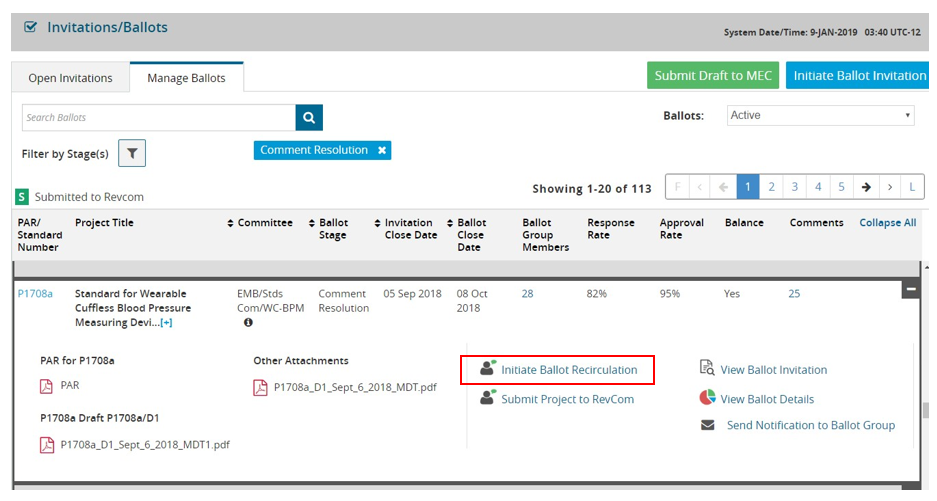937x501 pixels.
Task: Click Initiate Ballot Recirculation link
Action: coord(568,370)
